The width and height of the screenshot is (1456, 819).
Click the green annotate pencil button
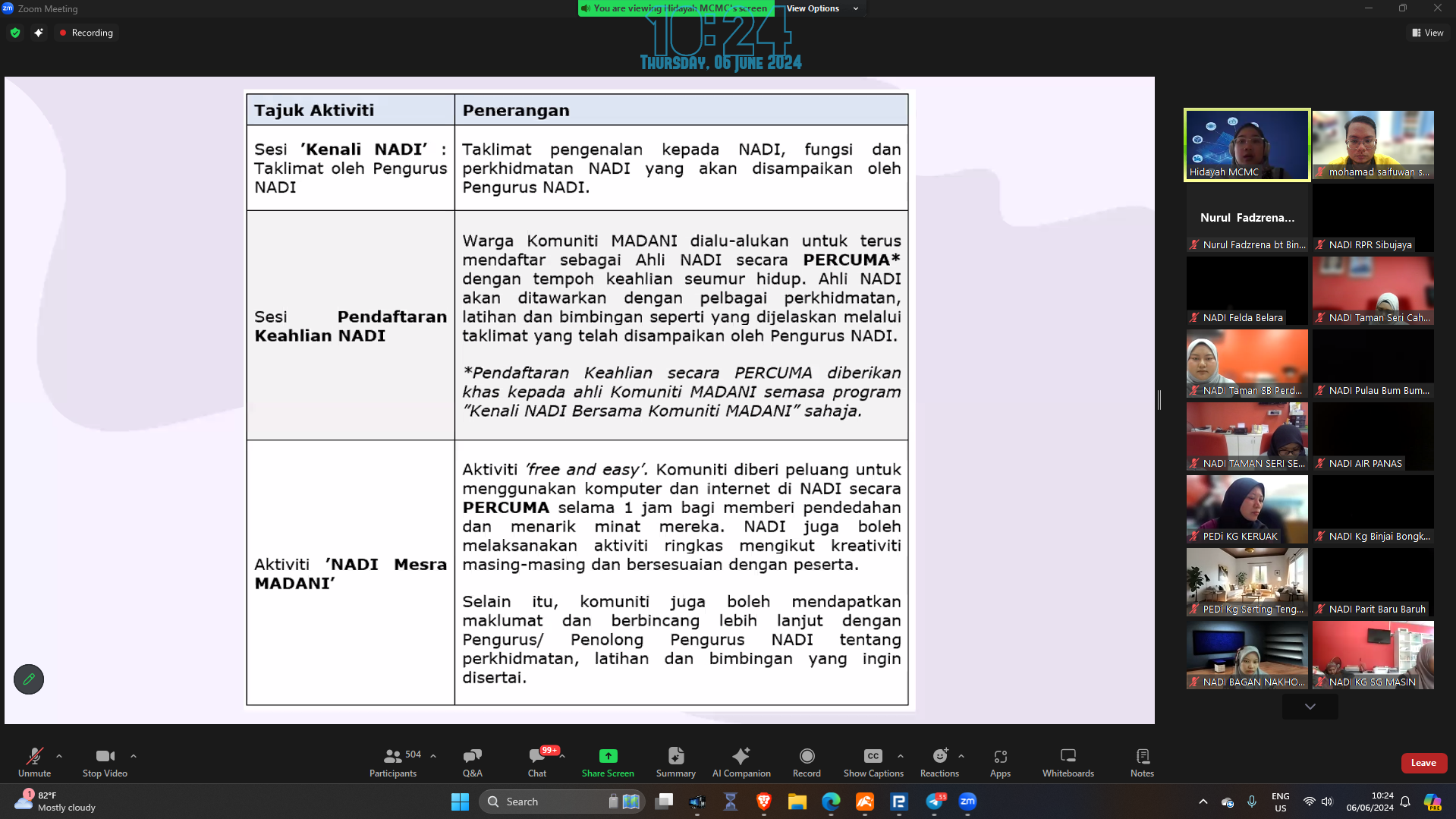29,679
